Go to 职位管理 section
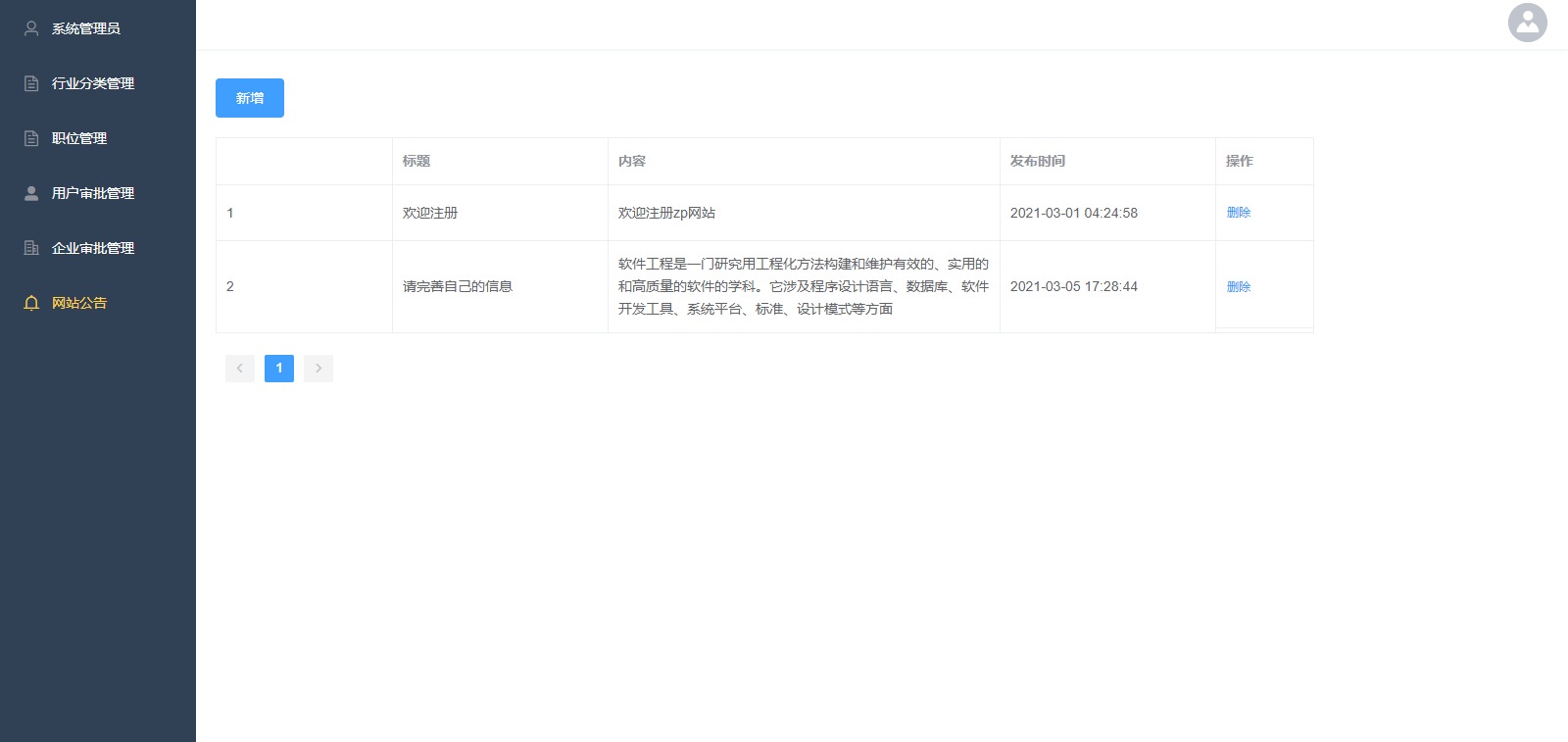The width and height of the screenshot is (1568, 742). click(98, 138)
